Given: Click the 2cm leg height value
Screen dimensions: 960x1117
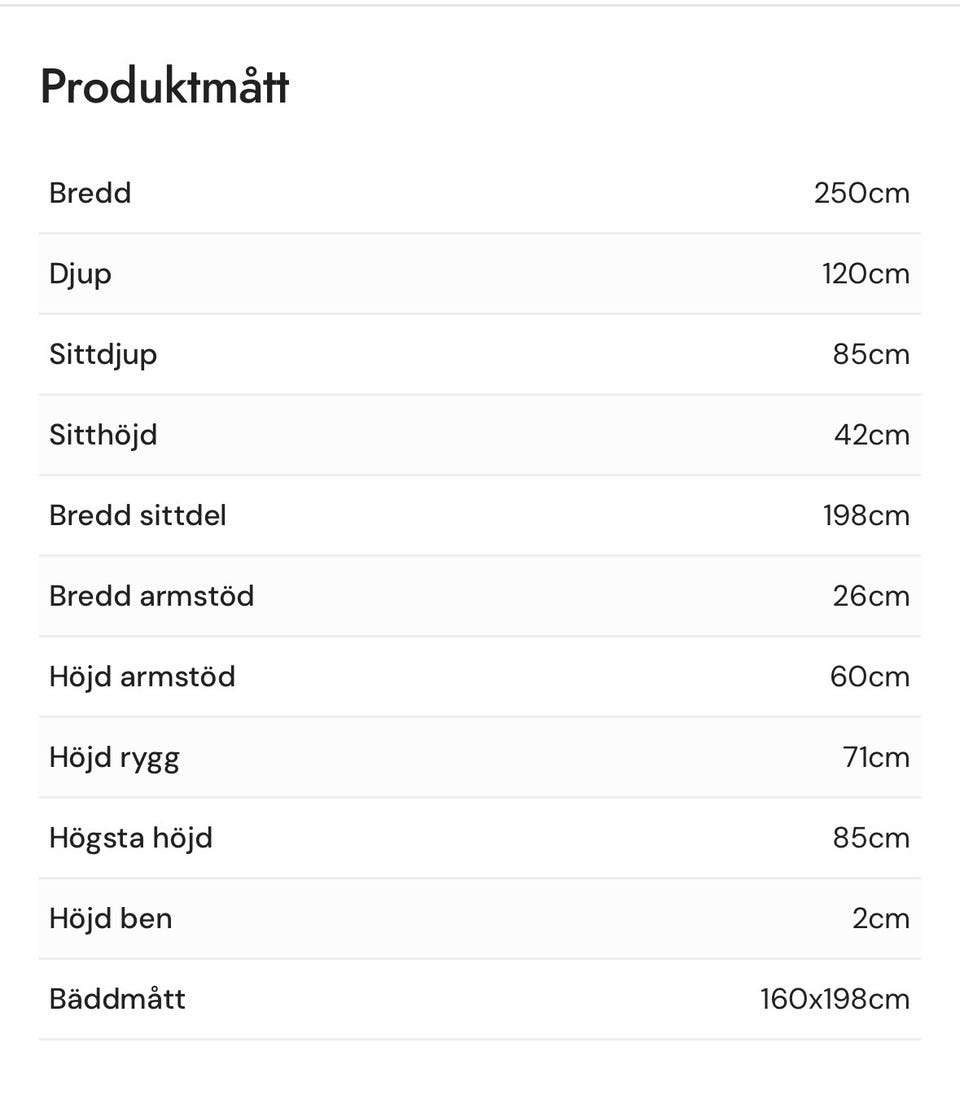Looking at the screenshot, I should click(x=880, y=919).
